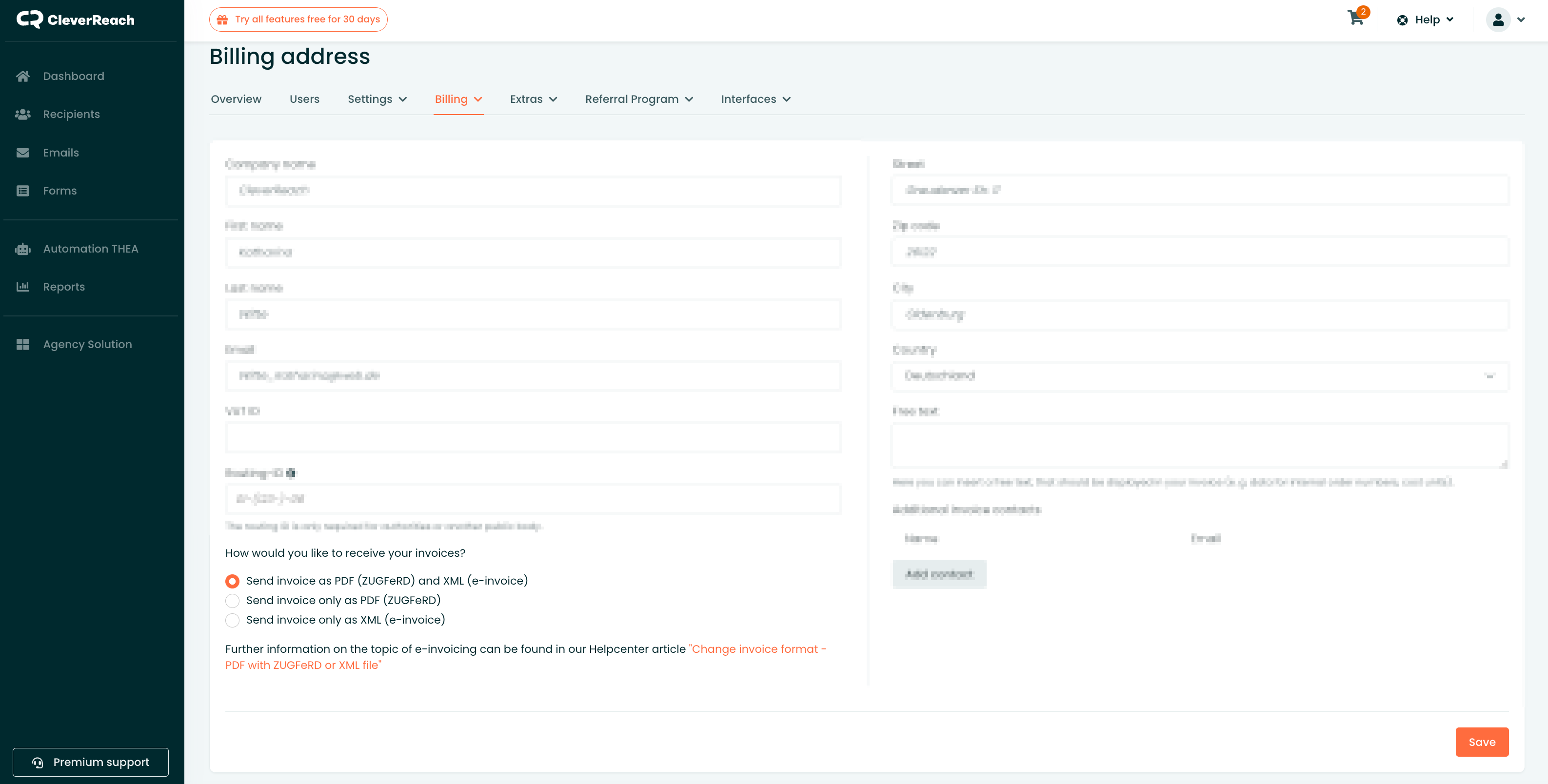Select invoice only as XML (e-invoice)
This screenshot has width=1548, height=784.
tap(232, 620)
